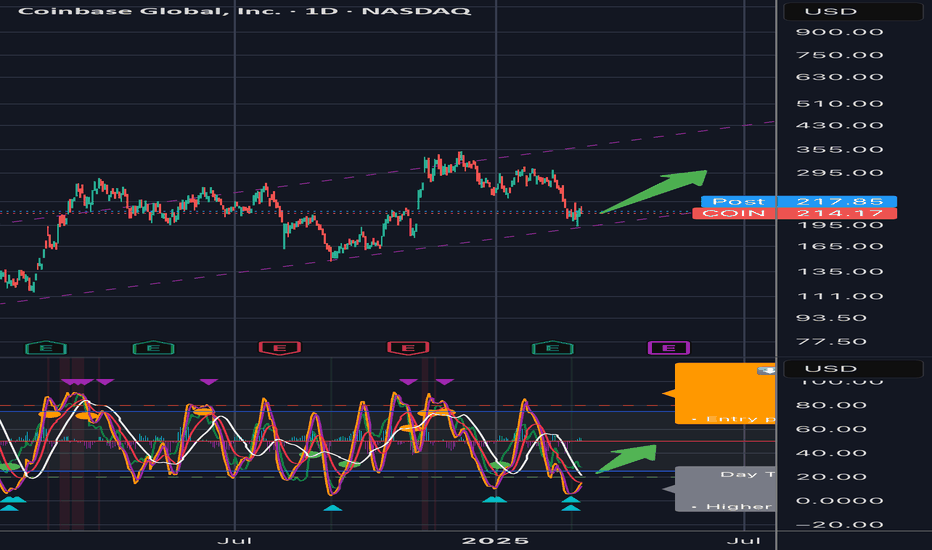Select the blue Post 217.85 price label
The height and width of the screenshot is (550, 932).
click(x=799, y=202)
